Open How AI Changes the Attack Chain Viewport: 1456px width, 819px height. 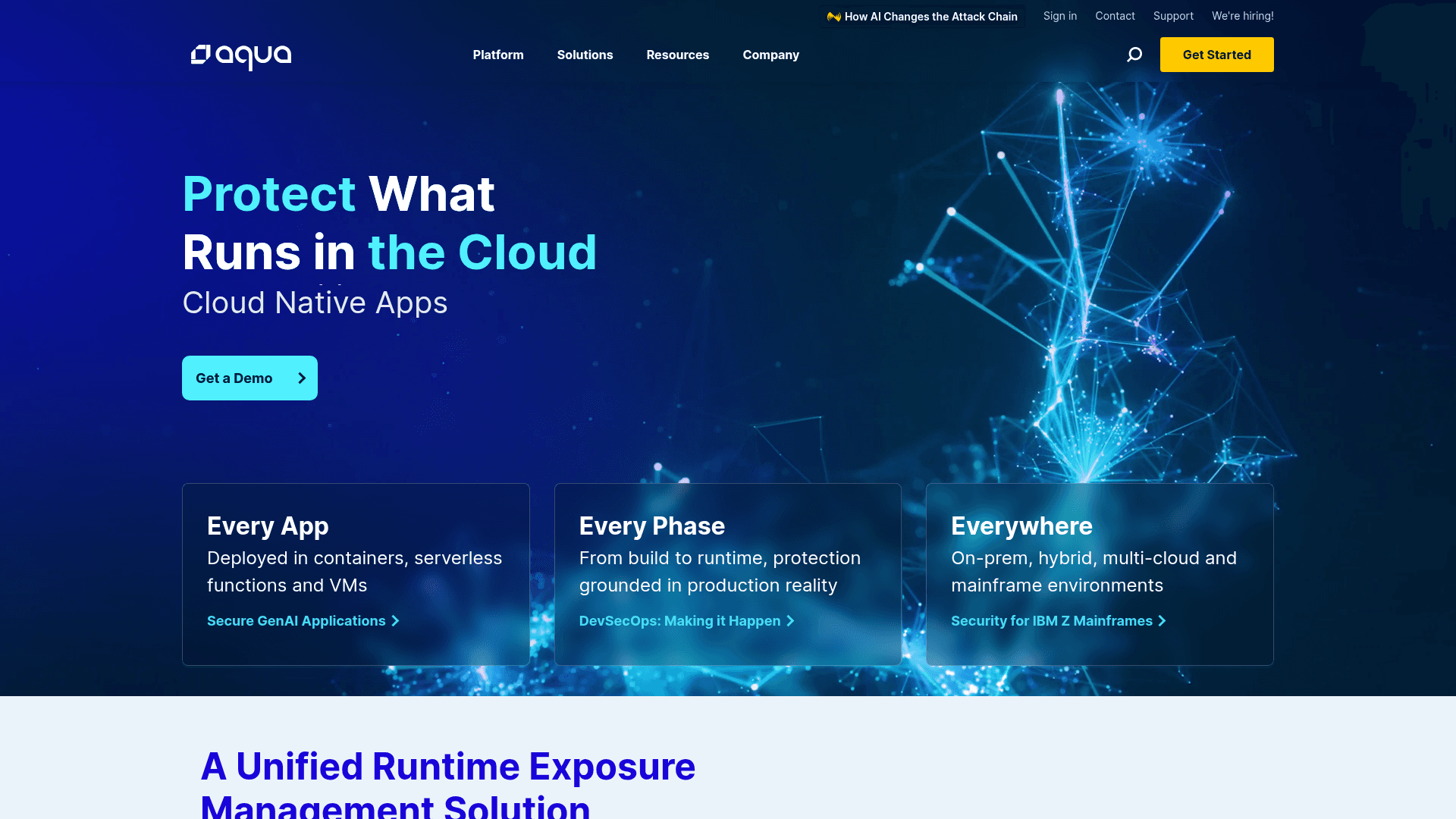point(930,17)
